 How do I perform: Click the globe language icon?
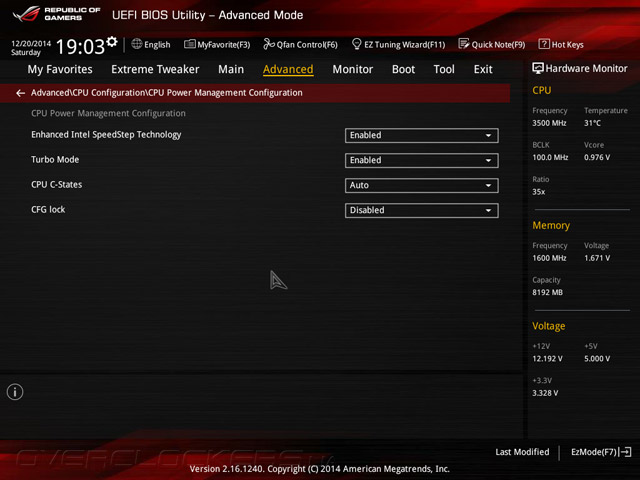[137, 44]
